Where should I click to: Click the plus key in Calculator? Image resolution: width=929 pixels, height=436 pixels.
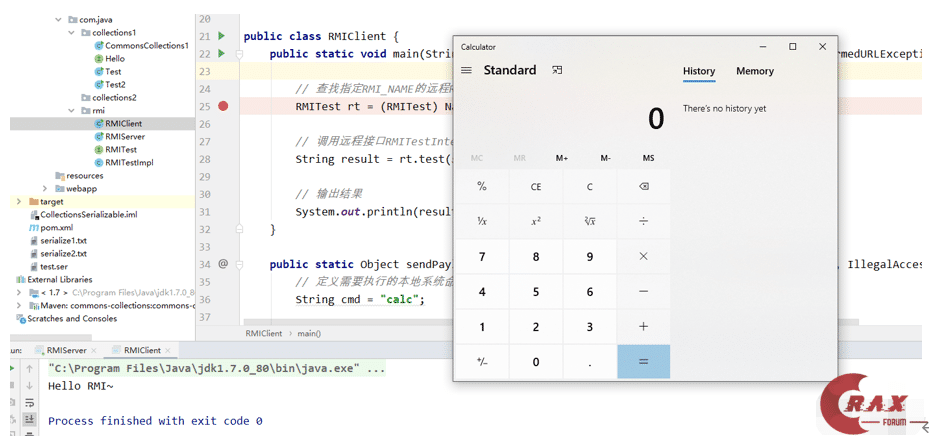click(644, 326)
